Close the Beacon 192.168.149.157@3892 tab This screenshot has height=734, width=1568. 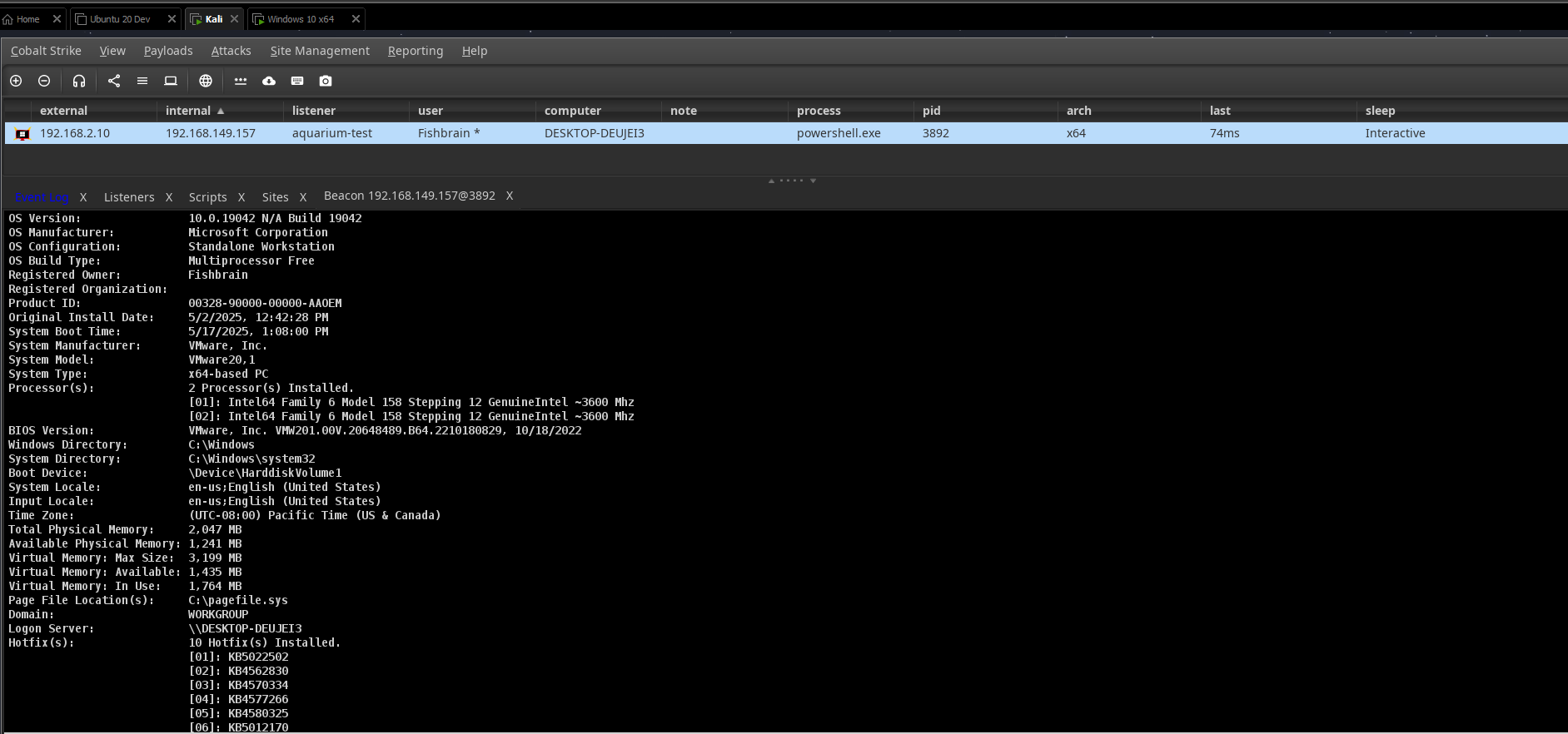click(x=510, y=196)
